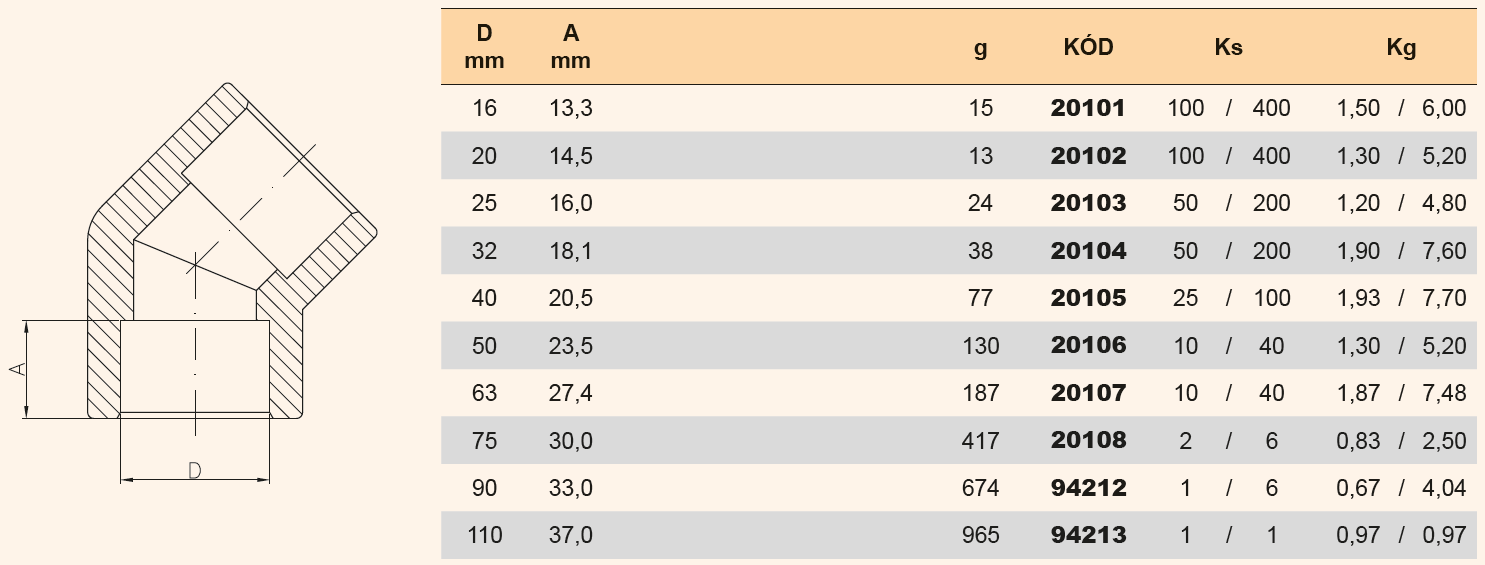Viewport: 1485px width, 565px height.
Task: Open product code 20106
Action: [x=1088, y=346]
